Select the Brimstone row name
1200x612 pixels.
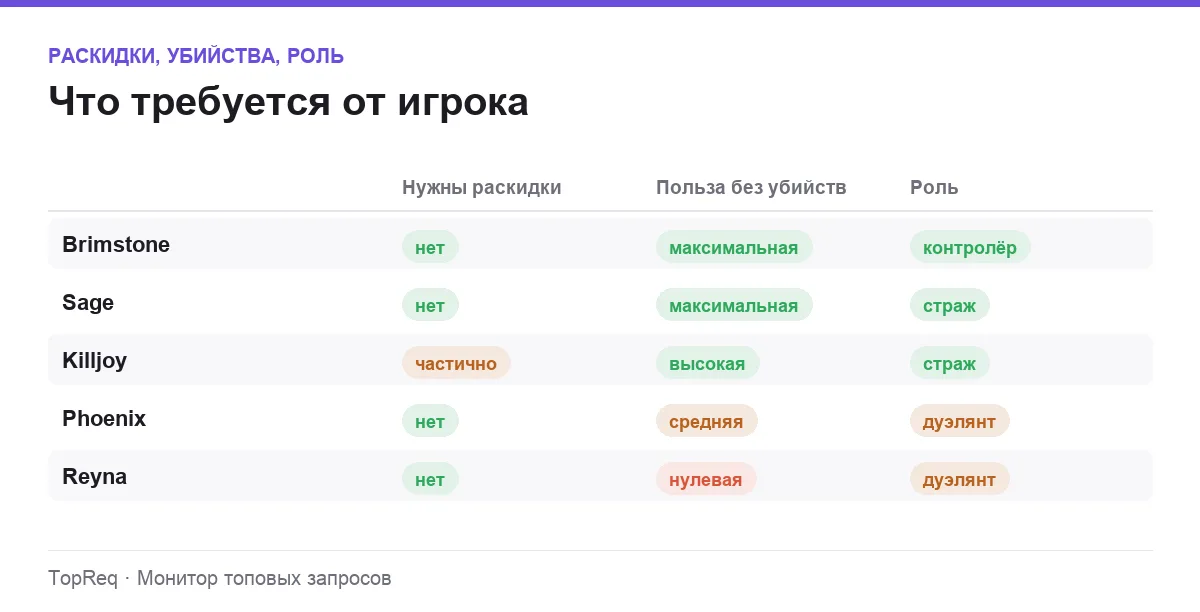point(116,245)
